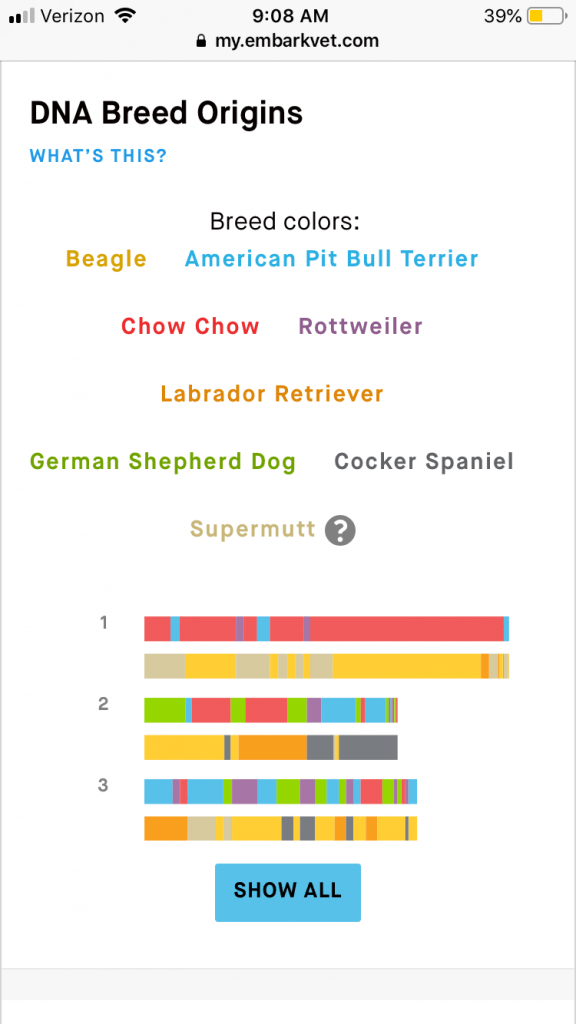This screenshot has width=576, height=1024.
Task: Tap the cellular signal bars icon
Action: [22, 16]
